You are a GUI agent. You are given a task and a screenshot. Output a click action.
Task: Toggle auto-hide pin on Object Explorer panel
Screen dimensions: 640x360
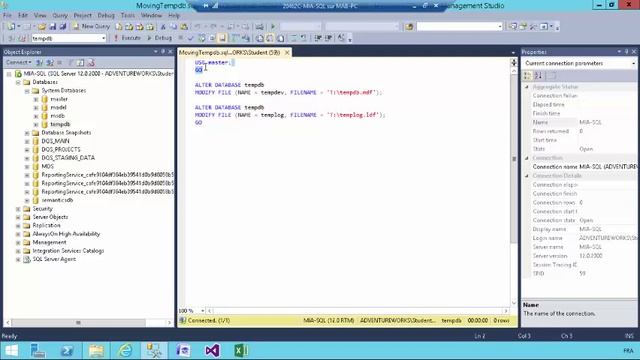click(x=163, y=51)
